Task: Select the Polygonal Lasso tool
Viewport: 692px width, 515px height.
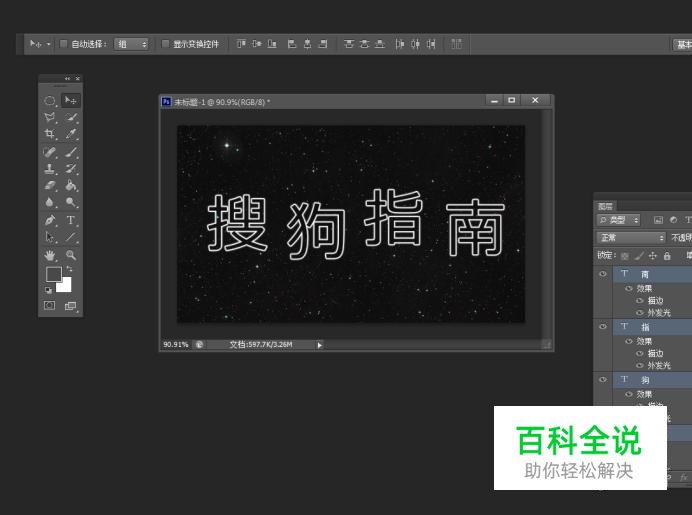Action: pos(50,117)
